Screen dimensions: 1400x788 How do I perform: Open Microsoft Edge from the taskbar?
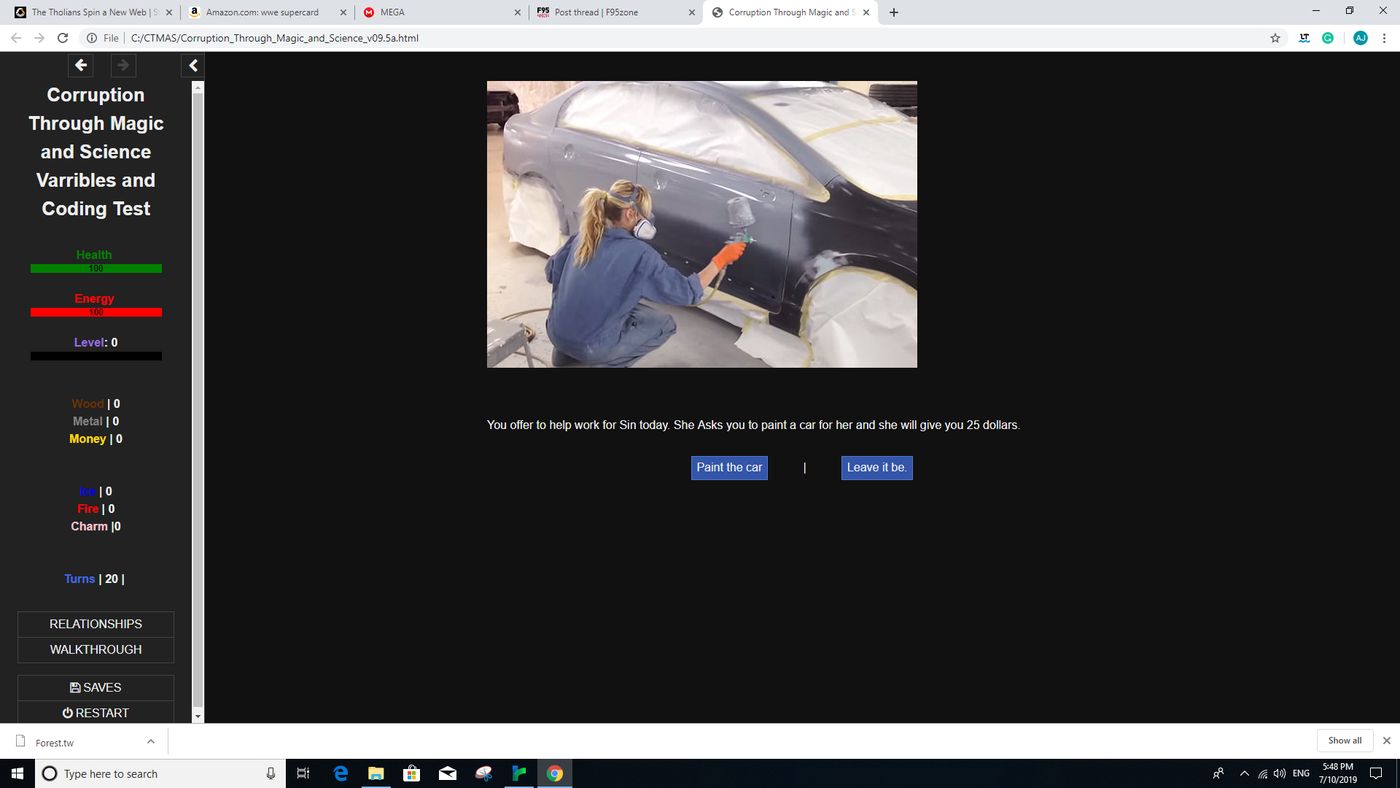(340, 773)
